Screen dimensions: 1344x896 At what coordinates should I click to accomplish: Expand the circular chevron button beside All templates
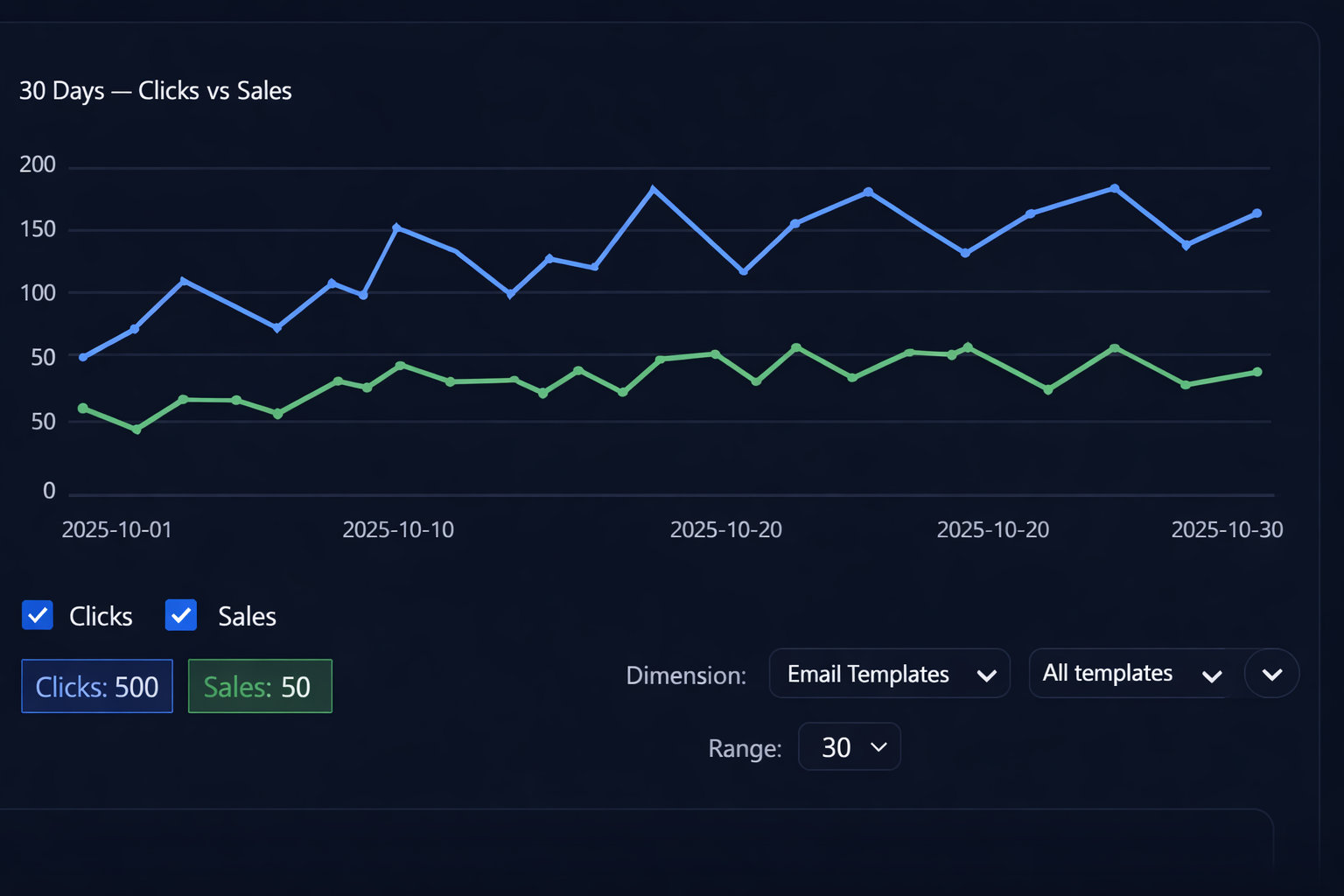pyautogui.click(x=1272, y=674)
